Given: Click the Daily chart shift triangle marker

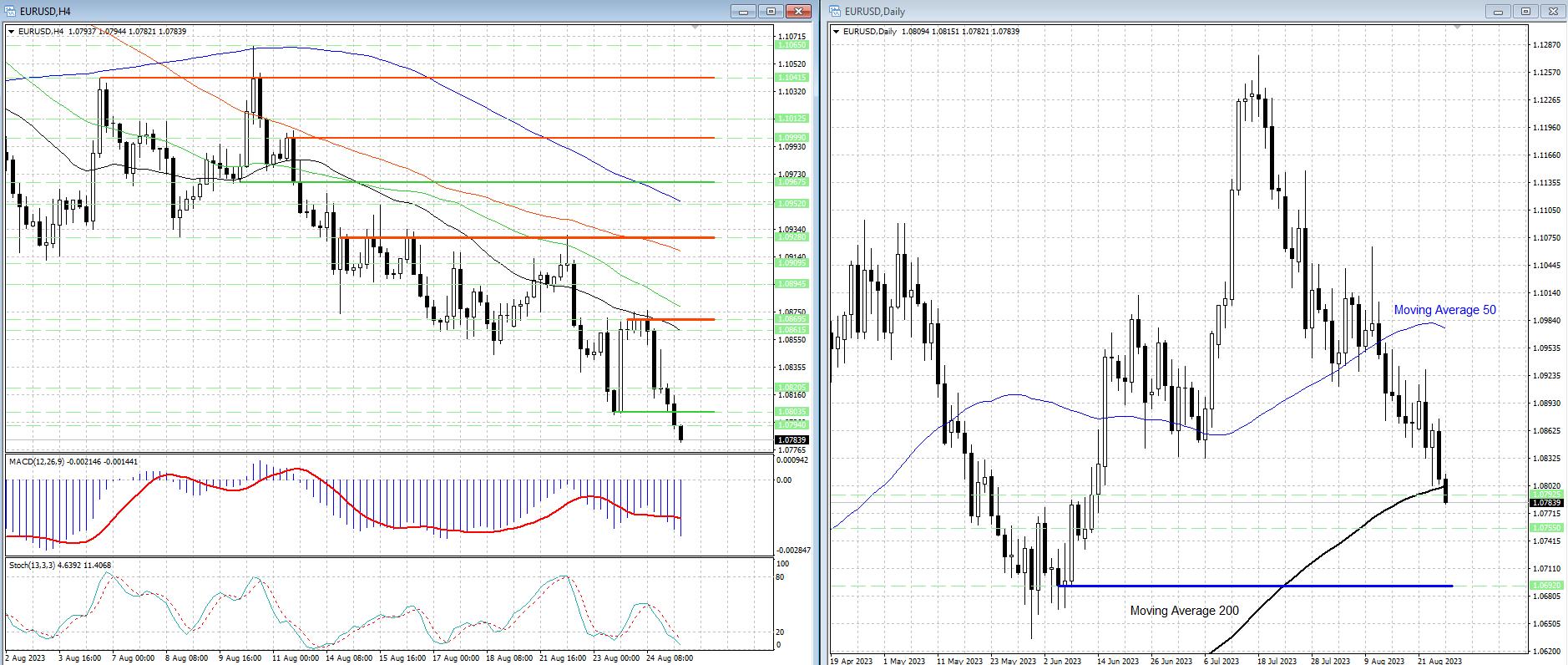Looking at the screenshot, I should click(1457, 28).
